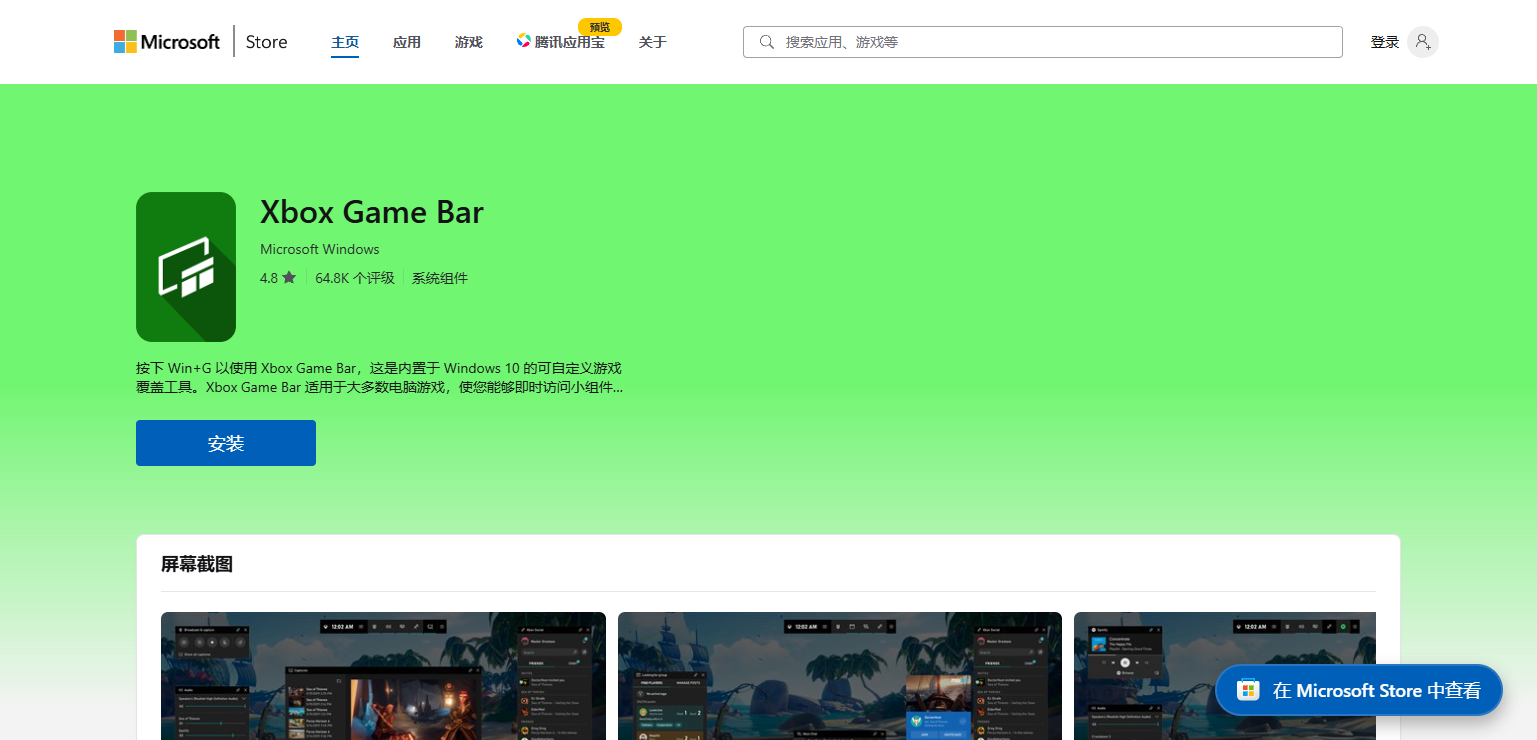Open the Microsoft Windows publisher link
The height and width of the screenshot is (740, 1537).
tap(320, 249)
